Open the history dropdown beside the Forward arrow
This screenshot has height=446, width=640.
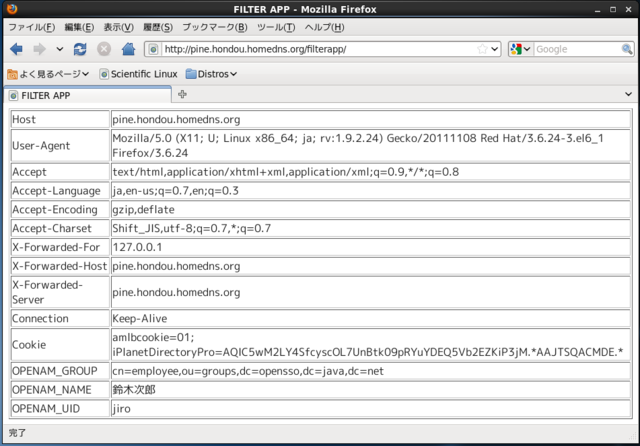coord(60,49)
